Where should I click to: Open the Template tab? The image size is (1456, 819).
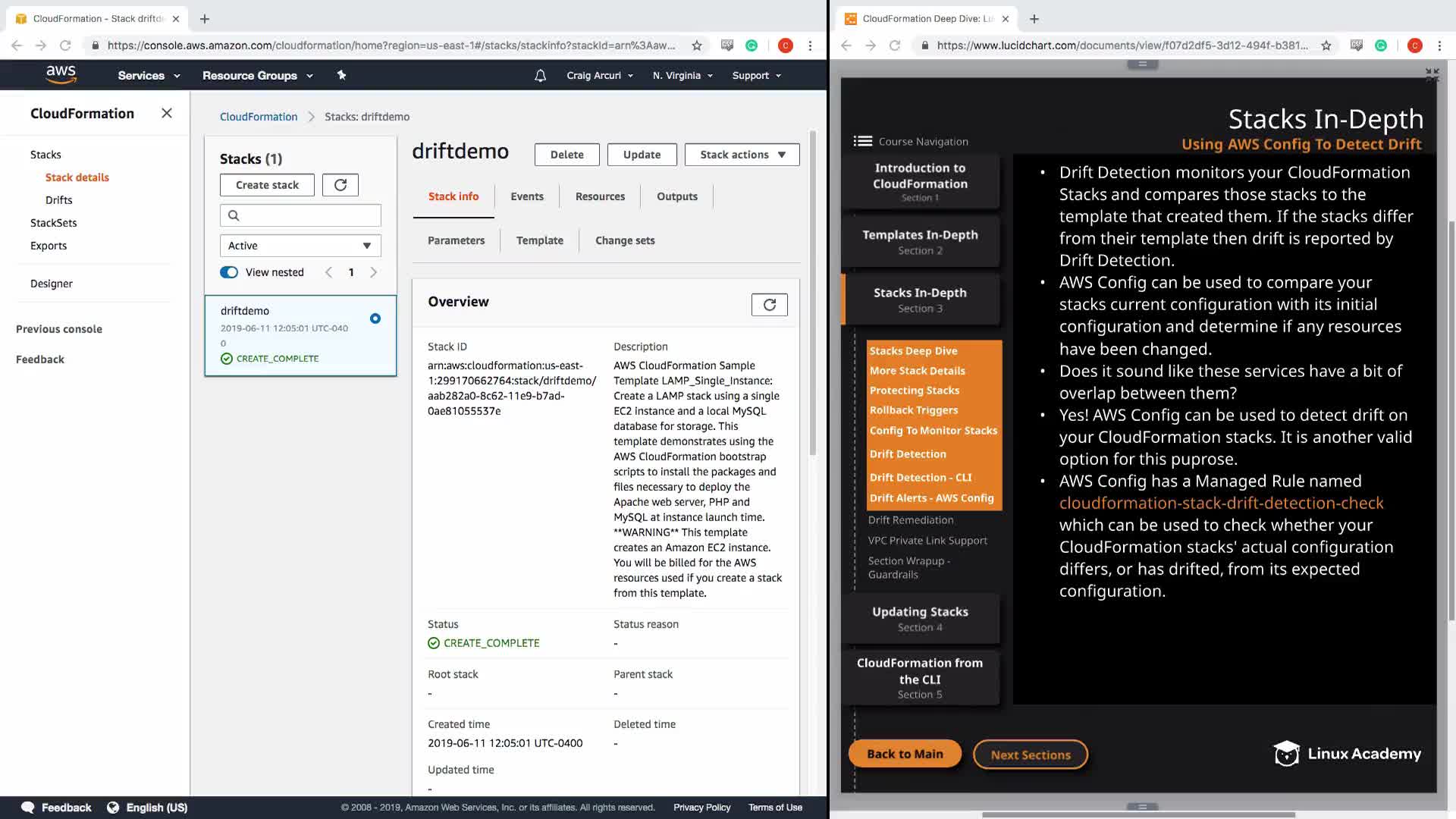540,240
